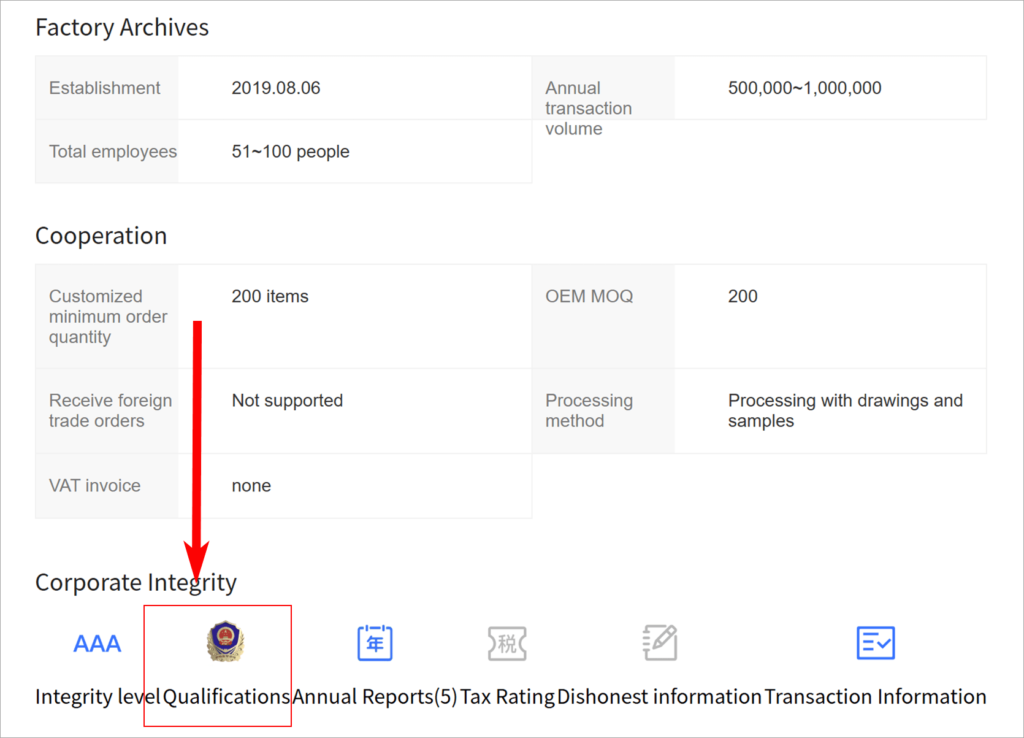The width and height of the screenshot is (1024, 738).
Task: Select the Tax Rating ticket icon
Action: 507,642
